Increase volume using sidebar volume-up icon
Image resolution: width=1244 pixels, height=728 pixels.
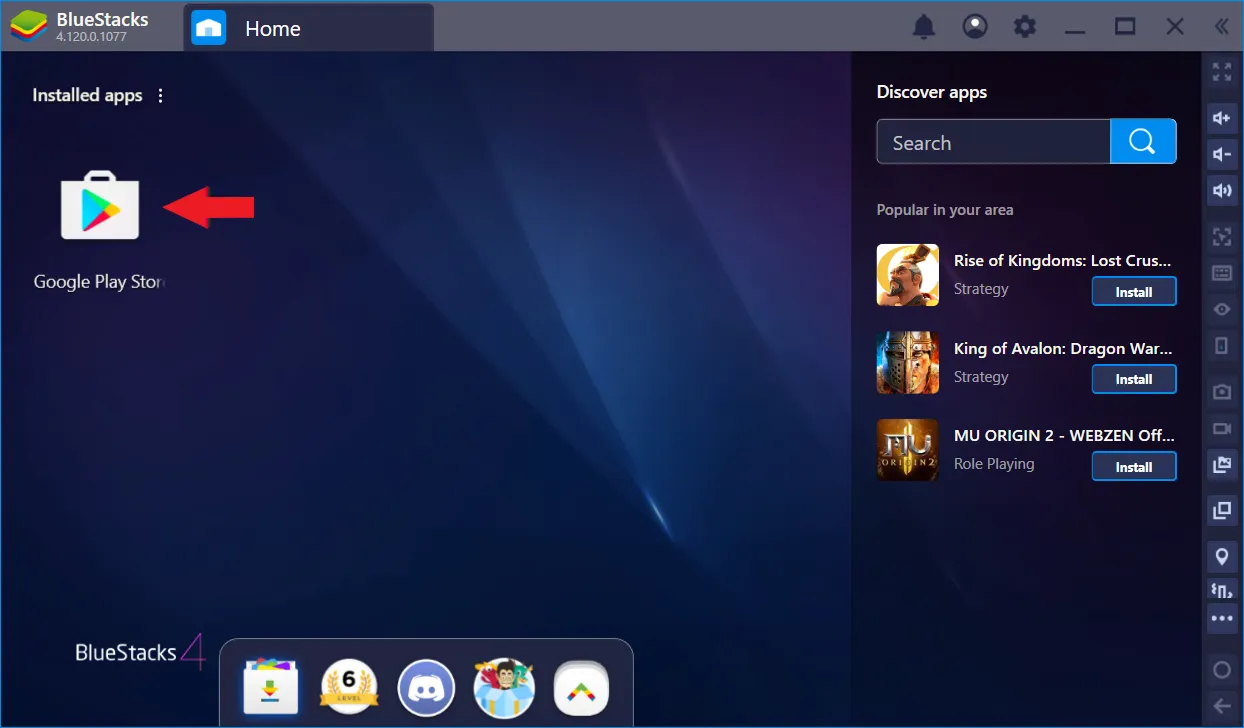click(1221, 118)
